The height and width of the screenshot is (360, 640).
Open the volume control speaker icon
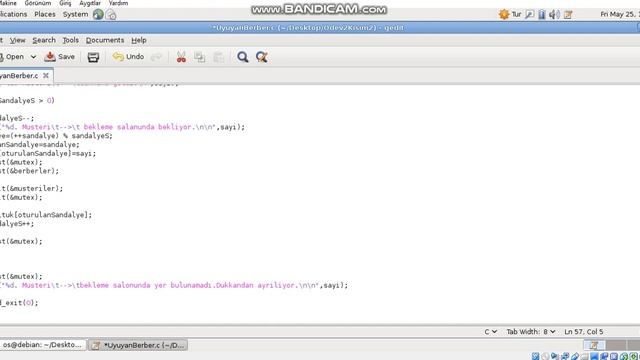[x=554, y=15]
